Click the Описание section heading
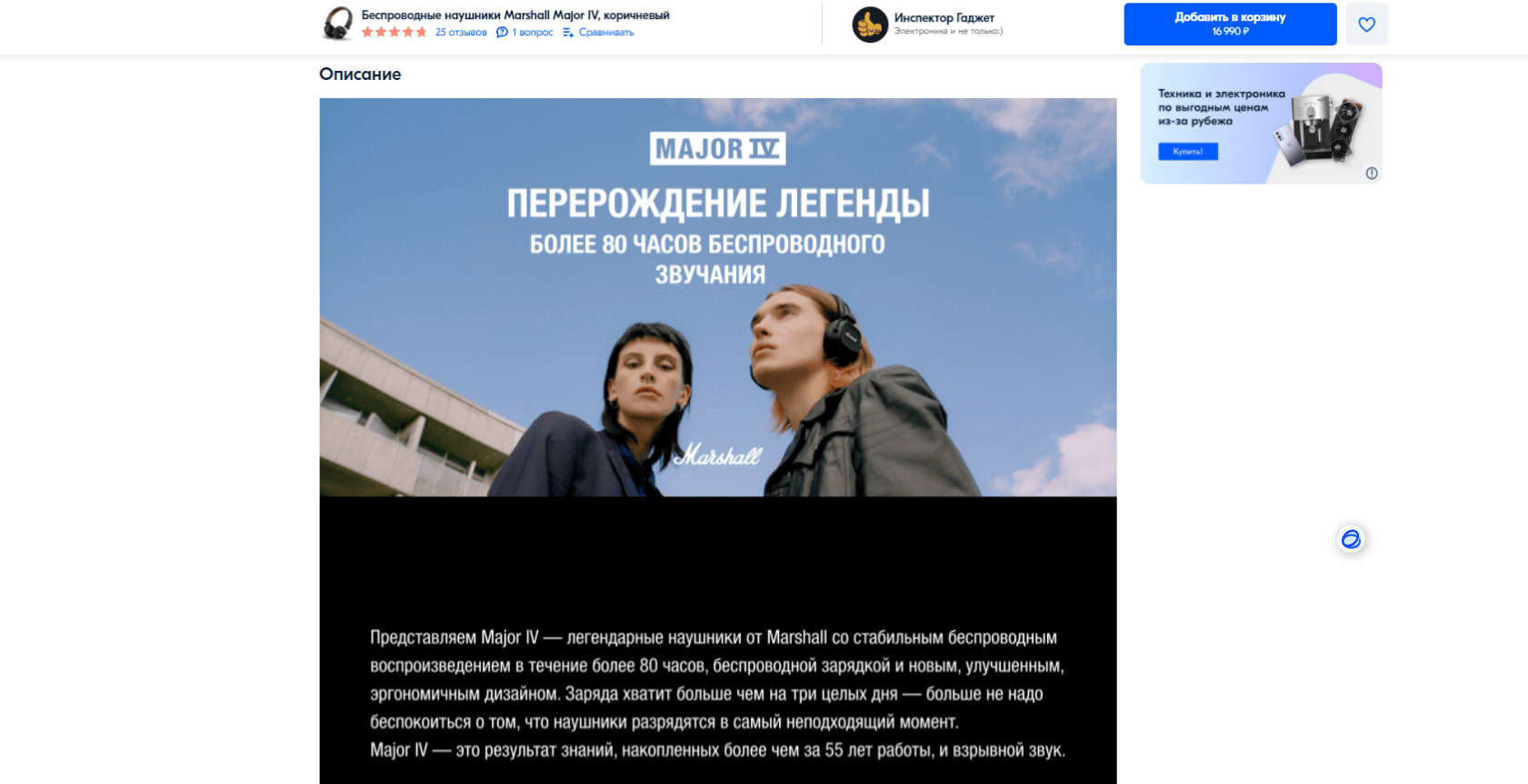This screenshot has width=1528, height=784. point(360,74)
